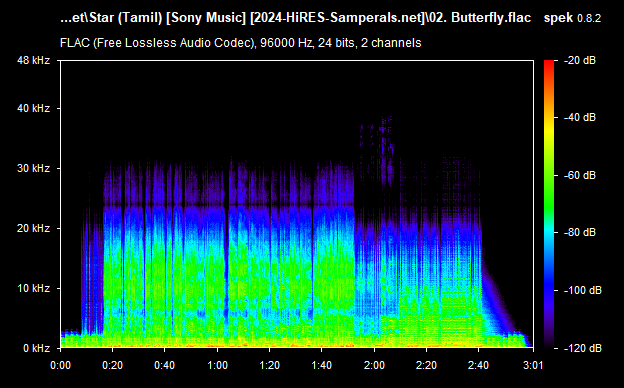Click the -60 dB scale label
624x388 pixels.
coord(580,175)
